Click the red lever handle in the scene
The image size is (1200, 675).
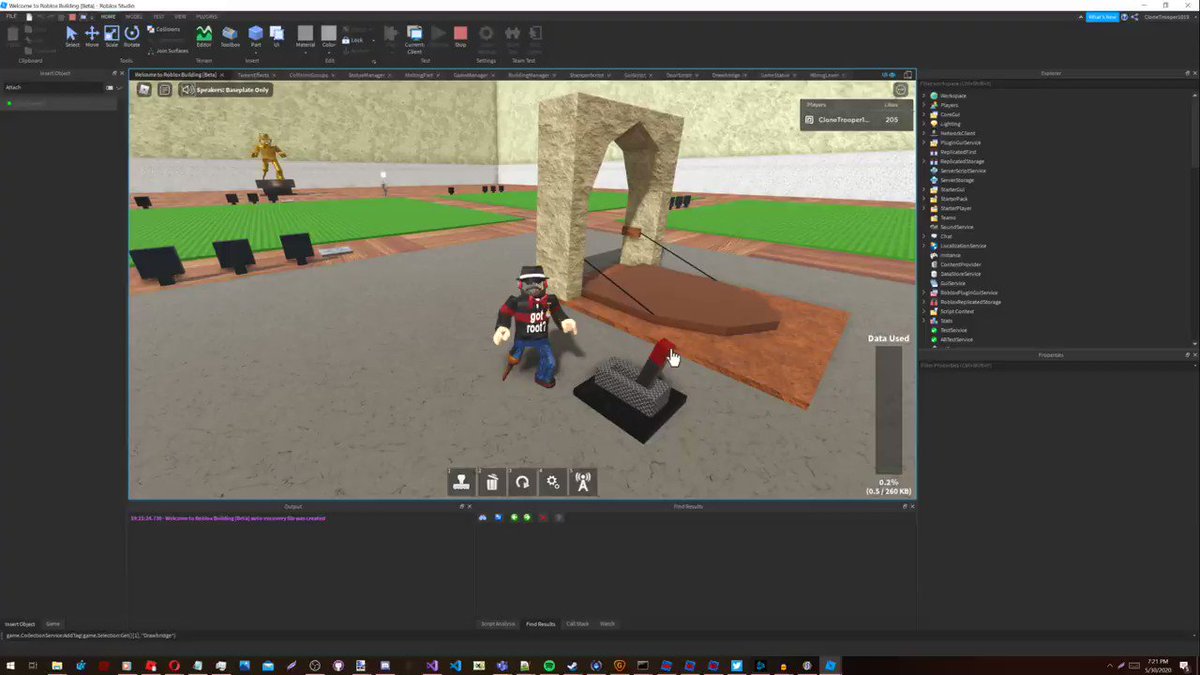[661, 353]
